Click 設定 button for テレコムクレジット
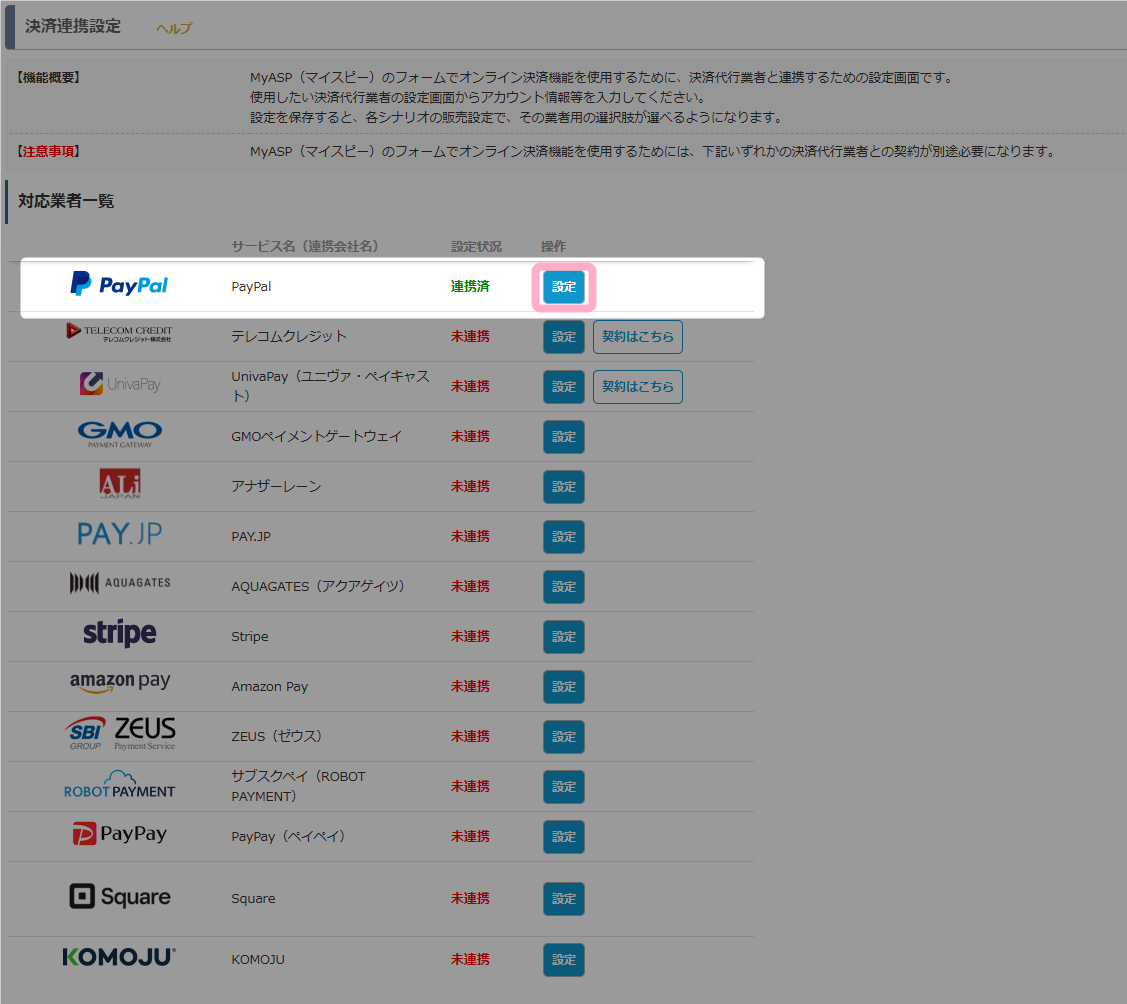This screenshot has width=1127, height=1004. [564, 337]
